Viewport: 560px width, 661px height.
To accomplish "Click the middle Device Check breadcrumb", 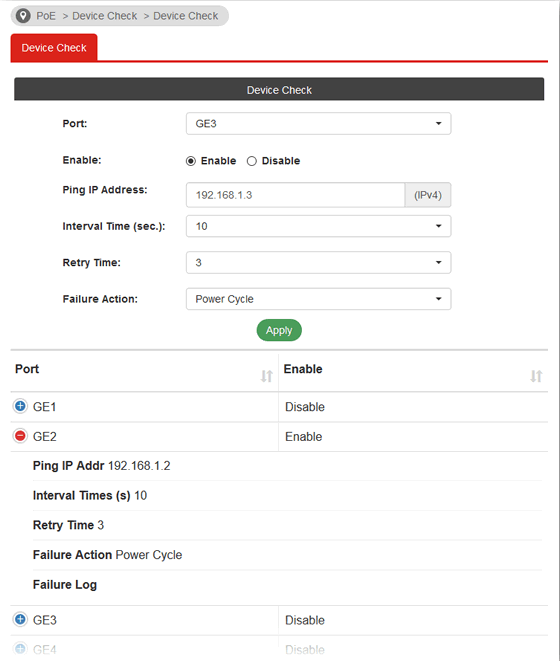I will pos(105,16).
